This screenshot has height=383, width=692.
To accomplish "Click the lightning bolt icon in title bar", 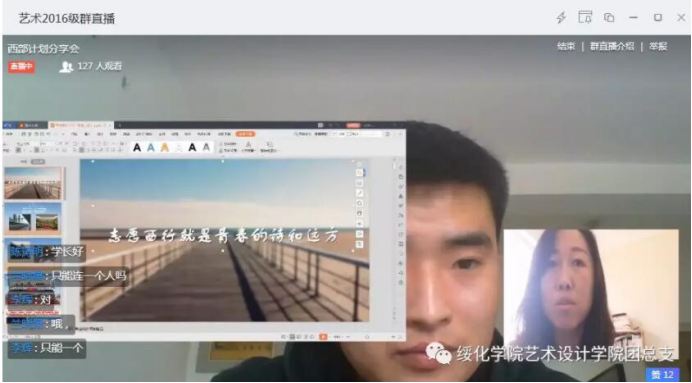I will coord(561,18).
